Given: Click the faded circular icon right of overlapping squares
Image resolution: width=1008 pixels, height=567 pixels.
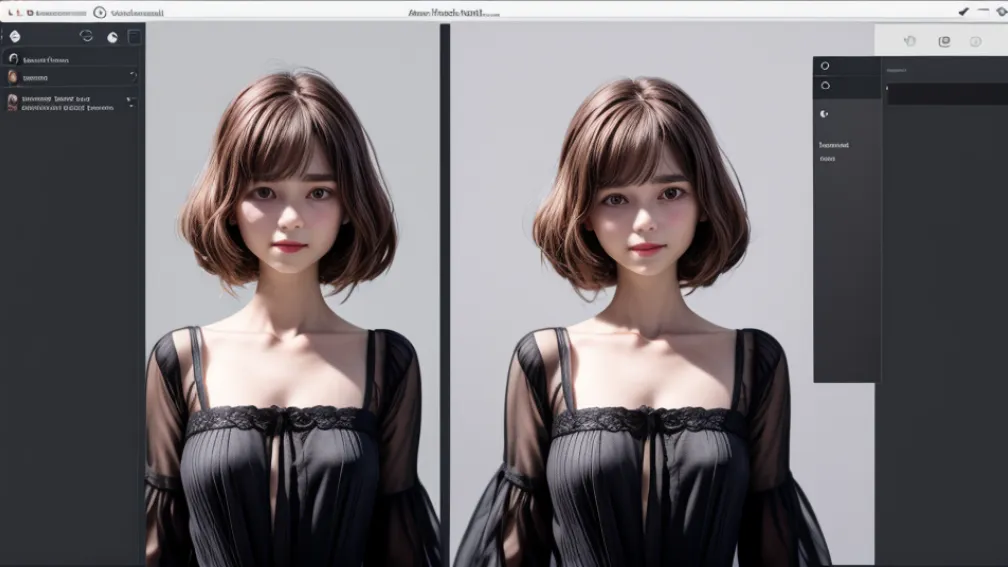Looking at the screenshot, I should (975, 41).
